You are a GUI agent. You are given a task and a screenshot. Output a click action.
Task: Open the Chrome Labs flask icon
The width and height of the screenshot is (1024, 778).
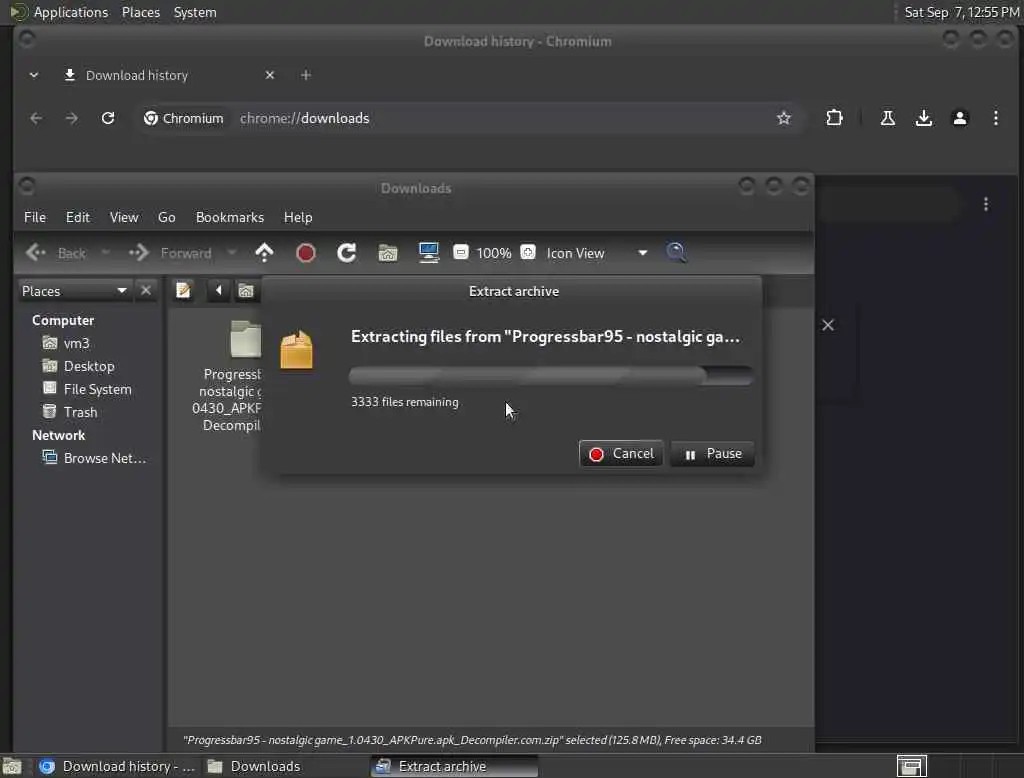pyautogui.click(x=888, y=118)
